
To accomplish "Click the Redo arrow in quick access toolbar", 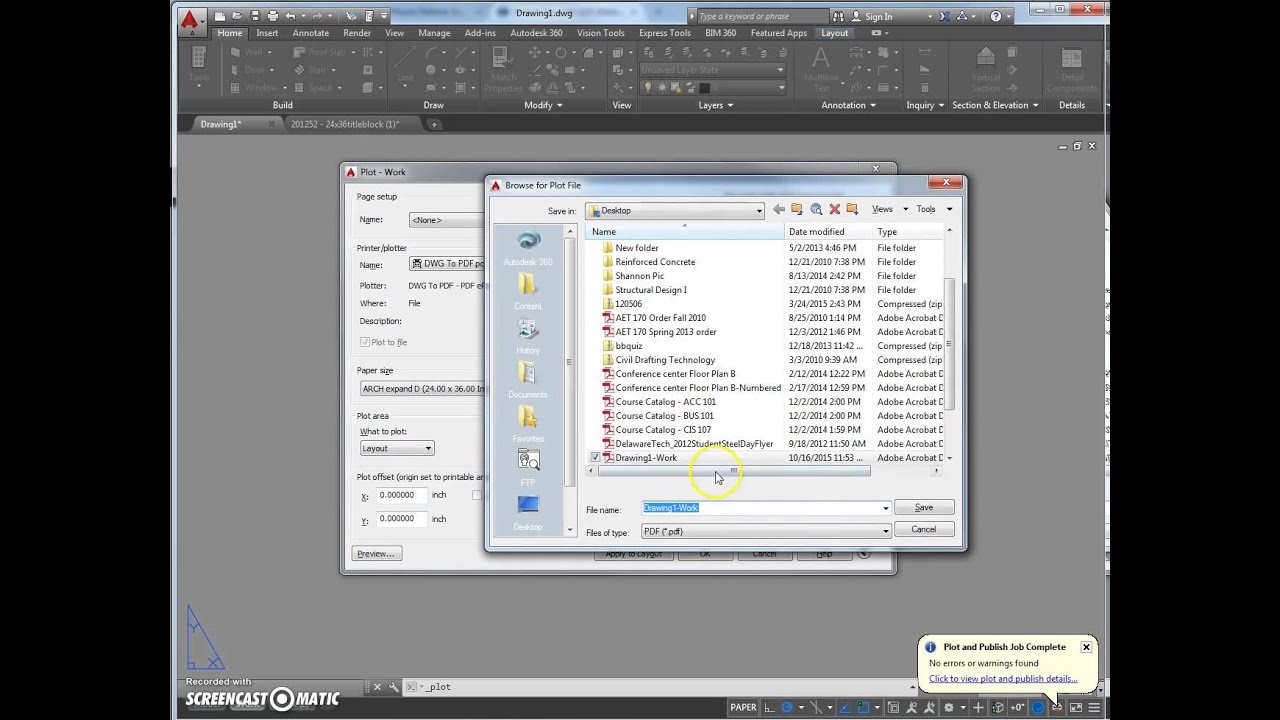I will pos(317,16).
